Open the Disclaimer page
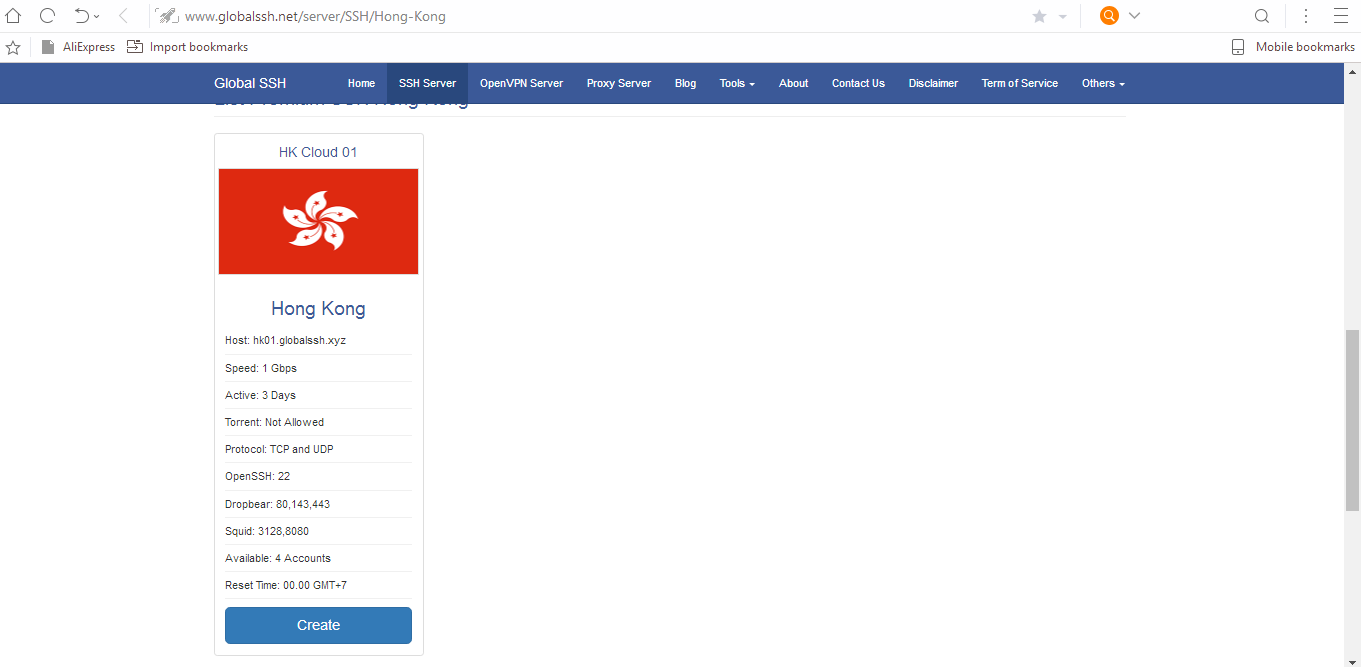The height and width of the screenshot is (667, 1361). click(933, 83)
